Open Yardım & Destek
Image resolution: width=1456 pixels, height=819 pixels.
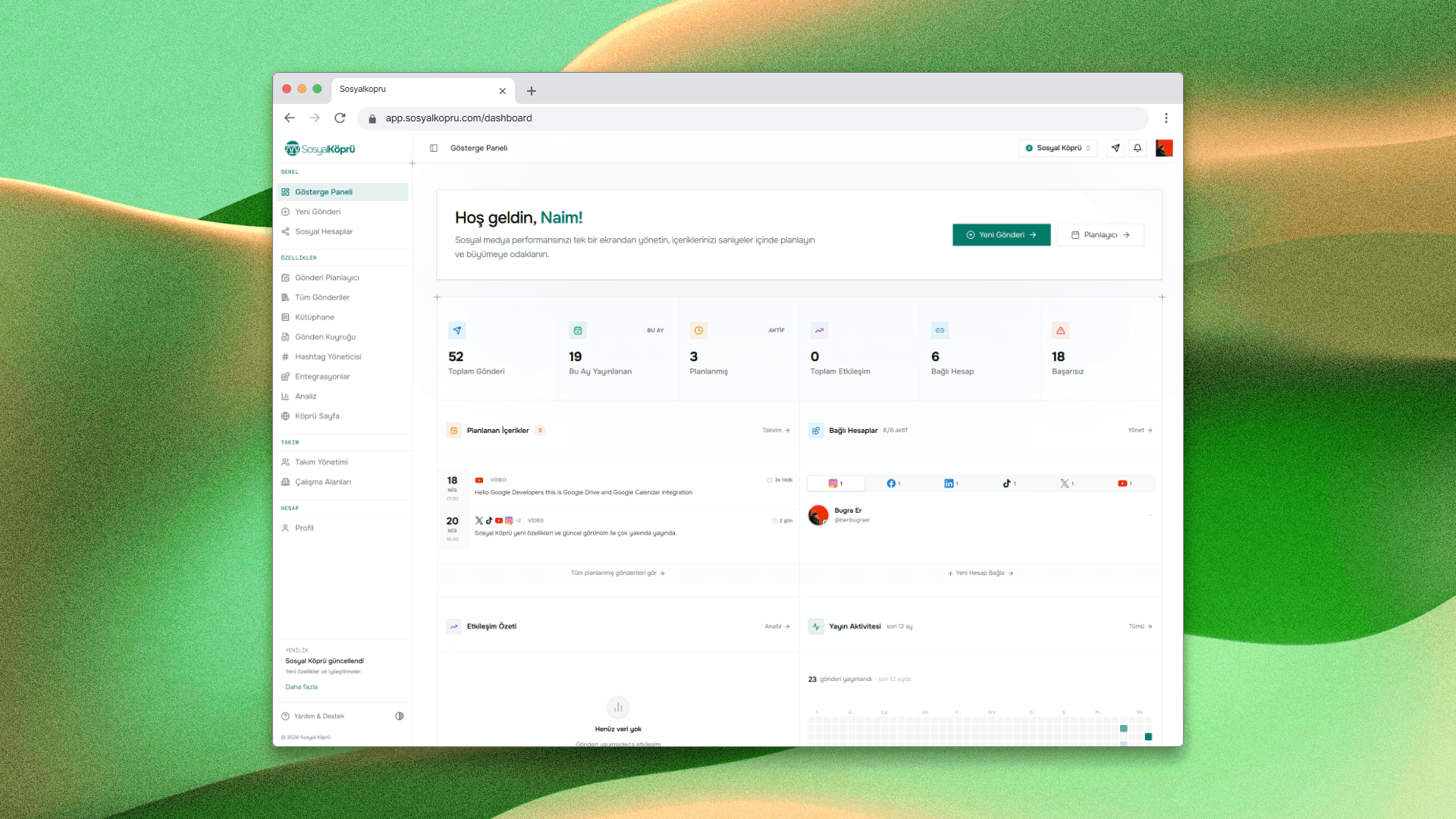[x=312, y=716]
